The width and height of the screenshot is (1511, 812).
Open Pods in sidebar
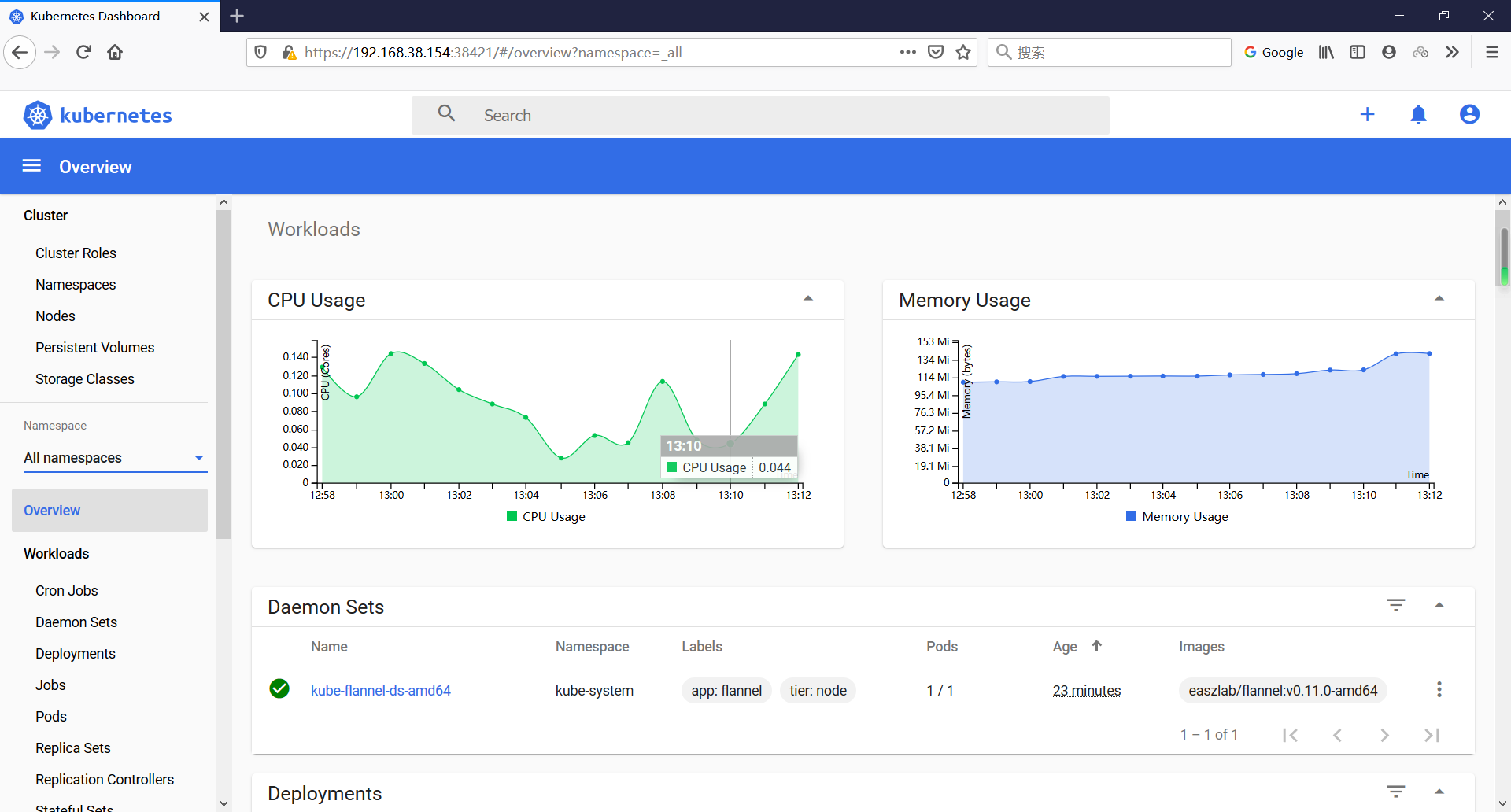51,717
